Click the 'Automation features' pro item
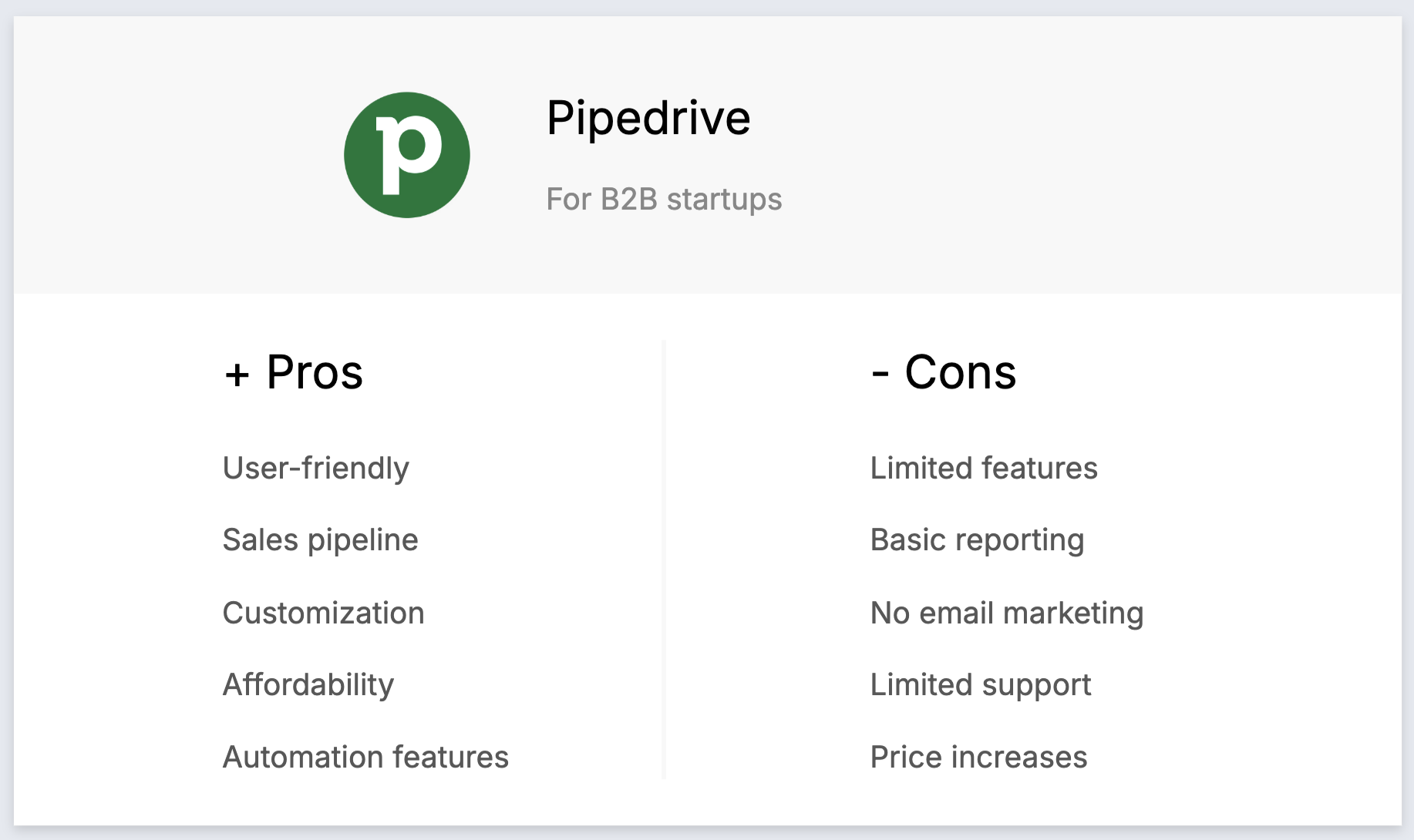 click(x=365, y=757)
